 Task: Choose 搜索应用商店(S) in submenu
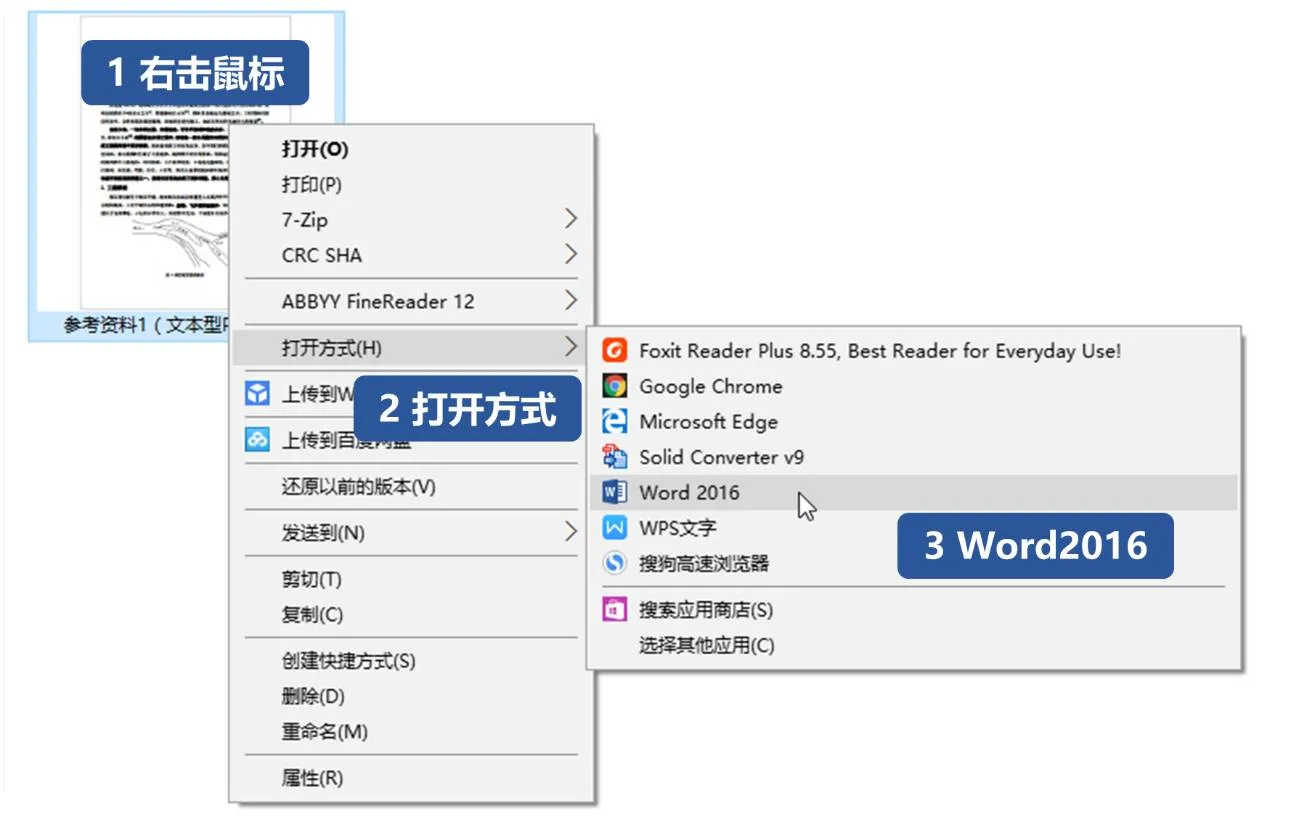point(914,610)
